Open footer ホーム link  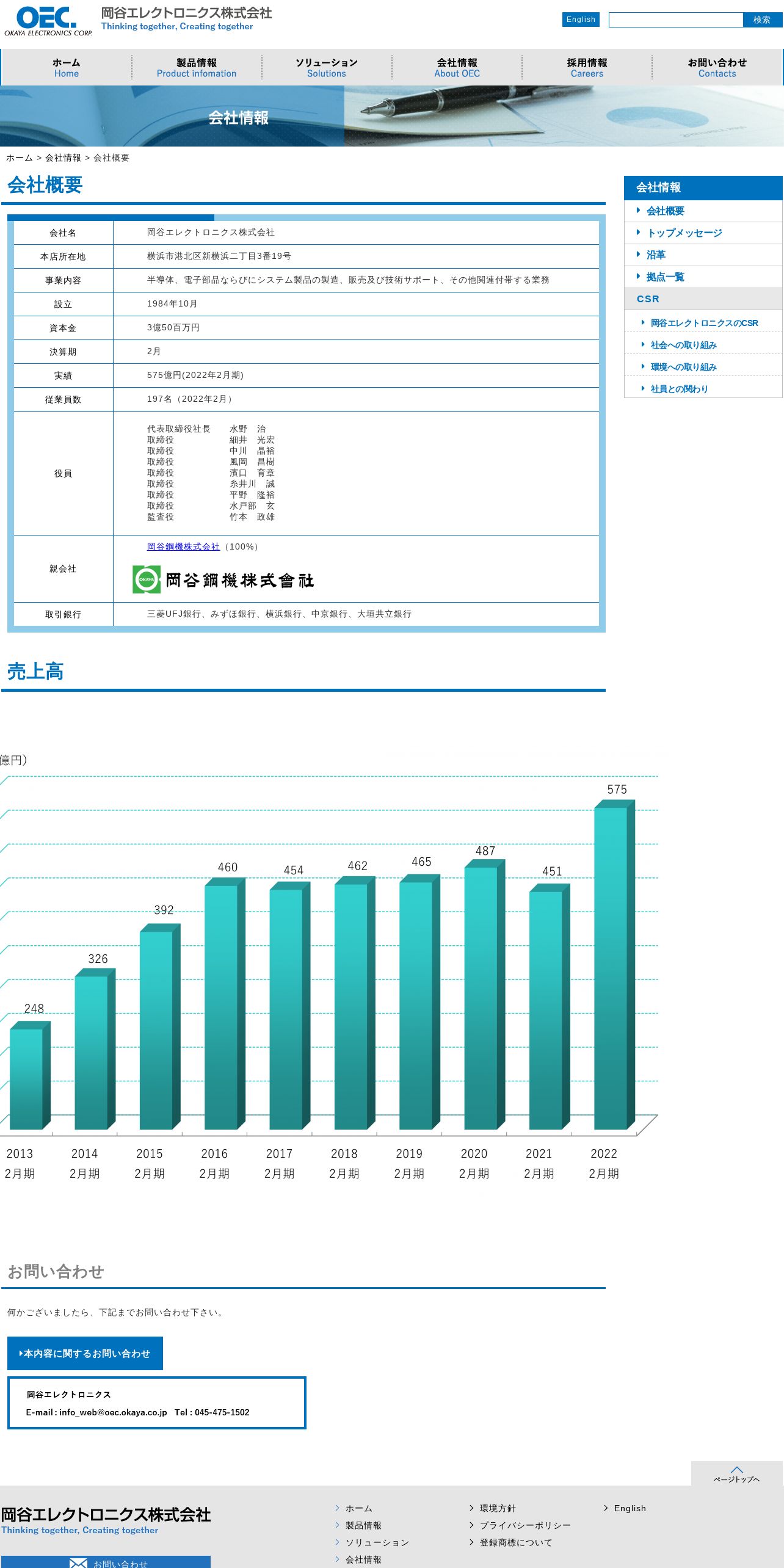pyautogui.click(x=358, y=1508)
